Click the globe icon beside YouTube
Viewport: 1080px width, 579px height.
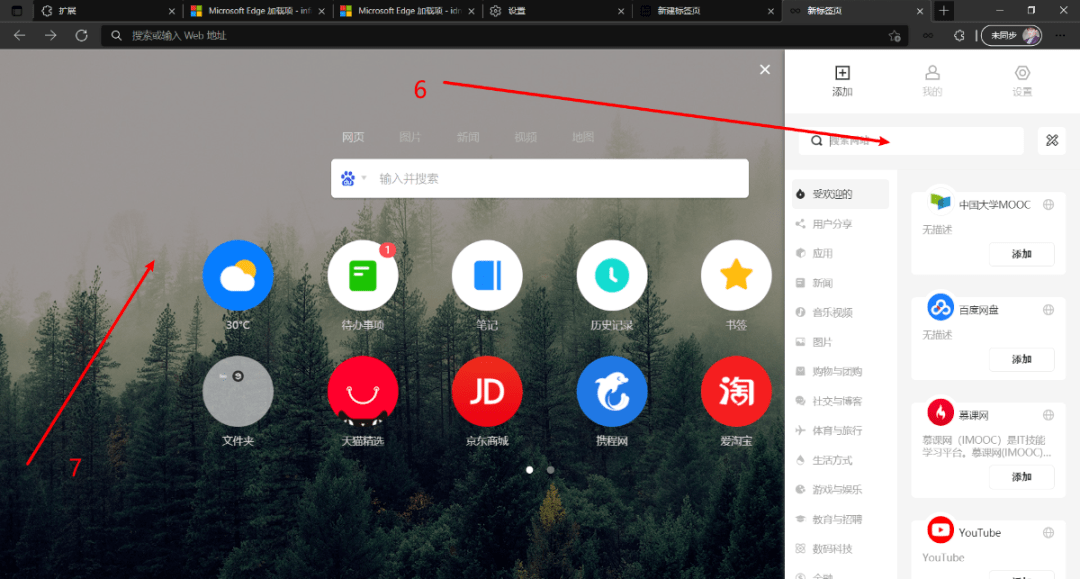point(1048,532)
